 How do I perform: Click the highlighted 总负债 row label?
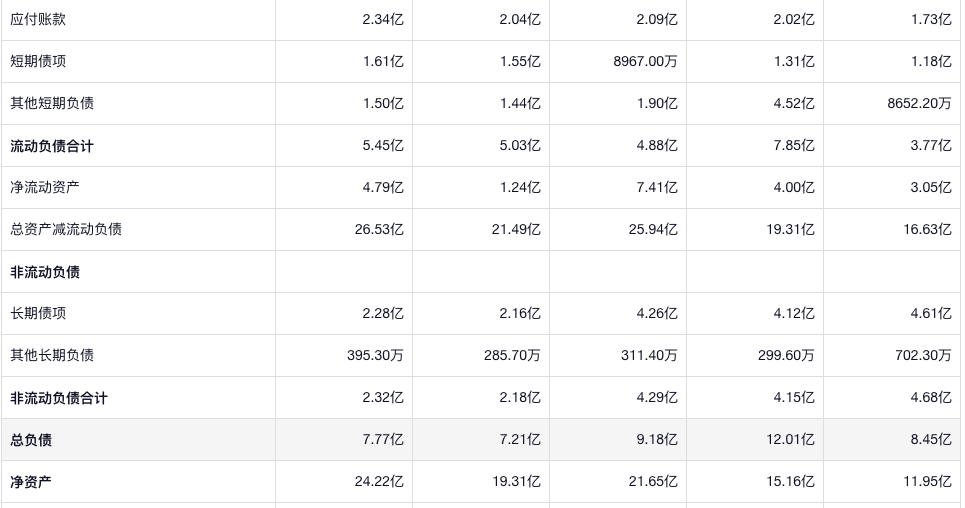[x=31, y=440]
